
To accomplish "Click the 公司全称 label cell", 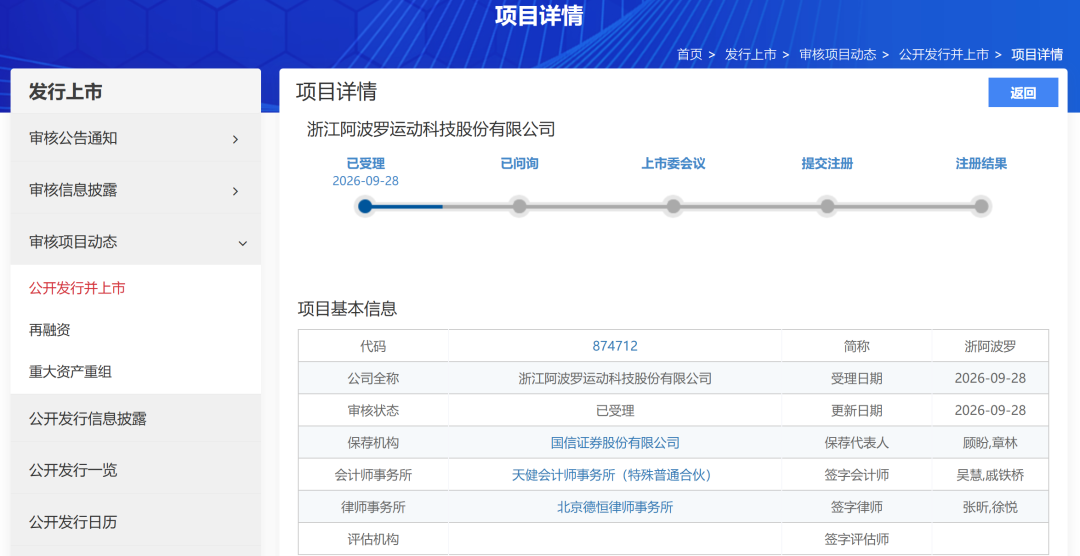I will tap(373, 378).
